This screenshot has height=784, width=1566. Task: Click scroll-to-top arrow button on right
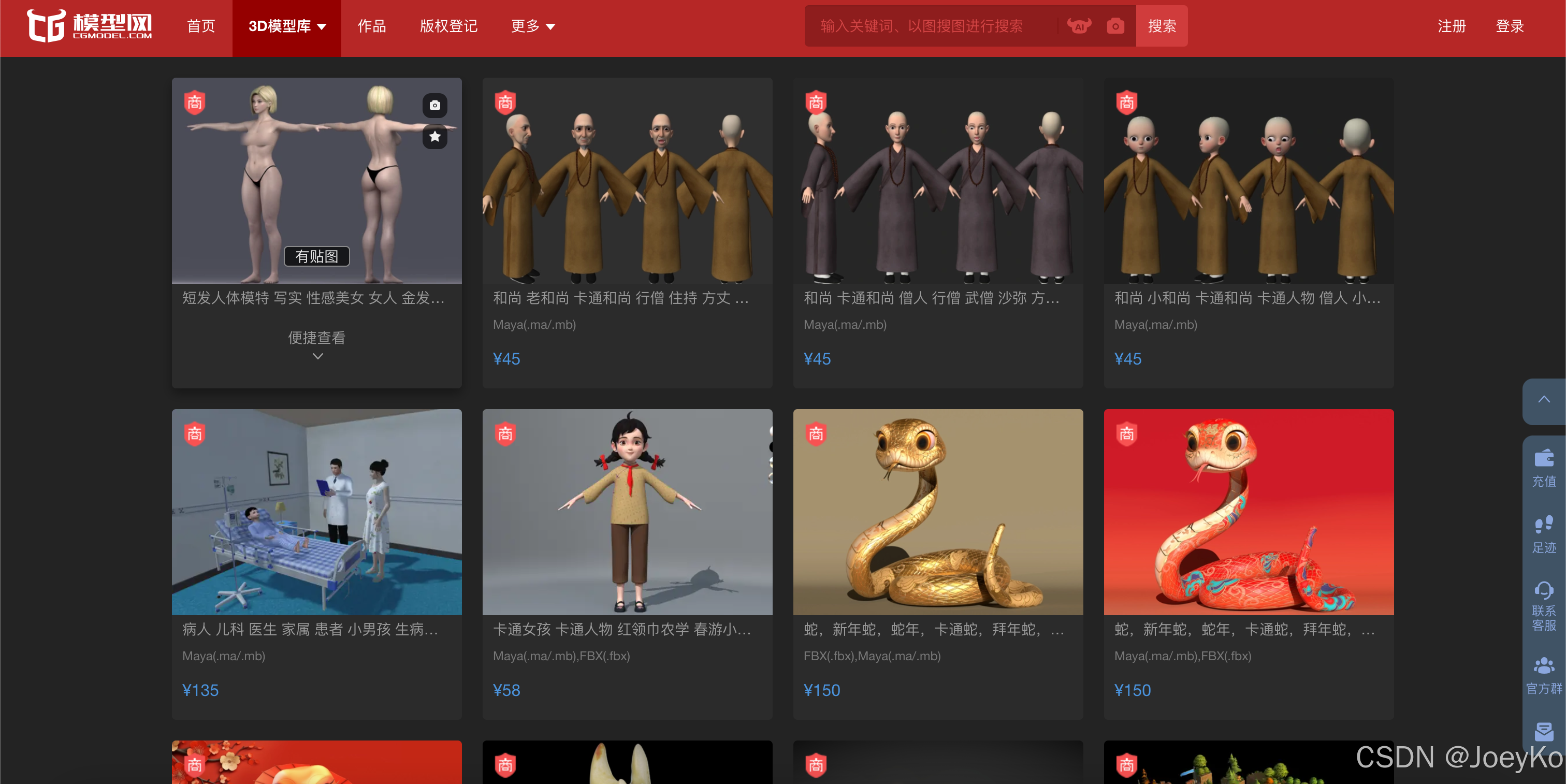click(x=1544, y=400)
